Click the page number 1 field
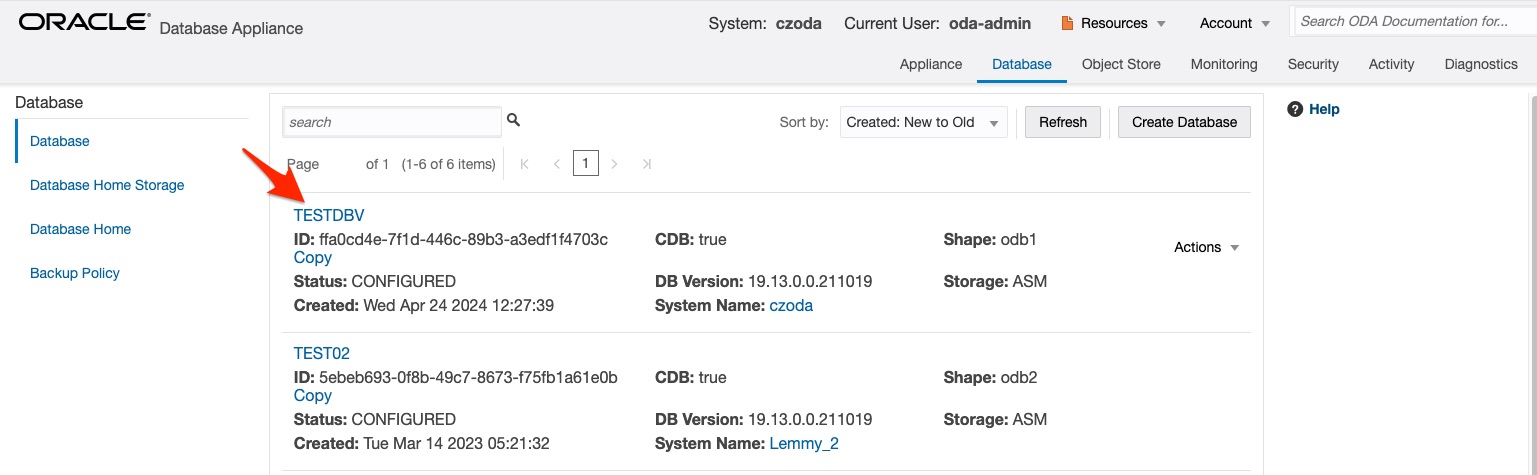This screenshot has height=475, width=1537. pos(586,163)
